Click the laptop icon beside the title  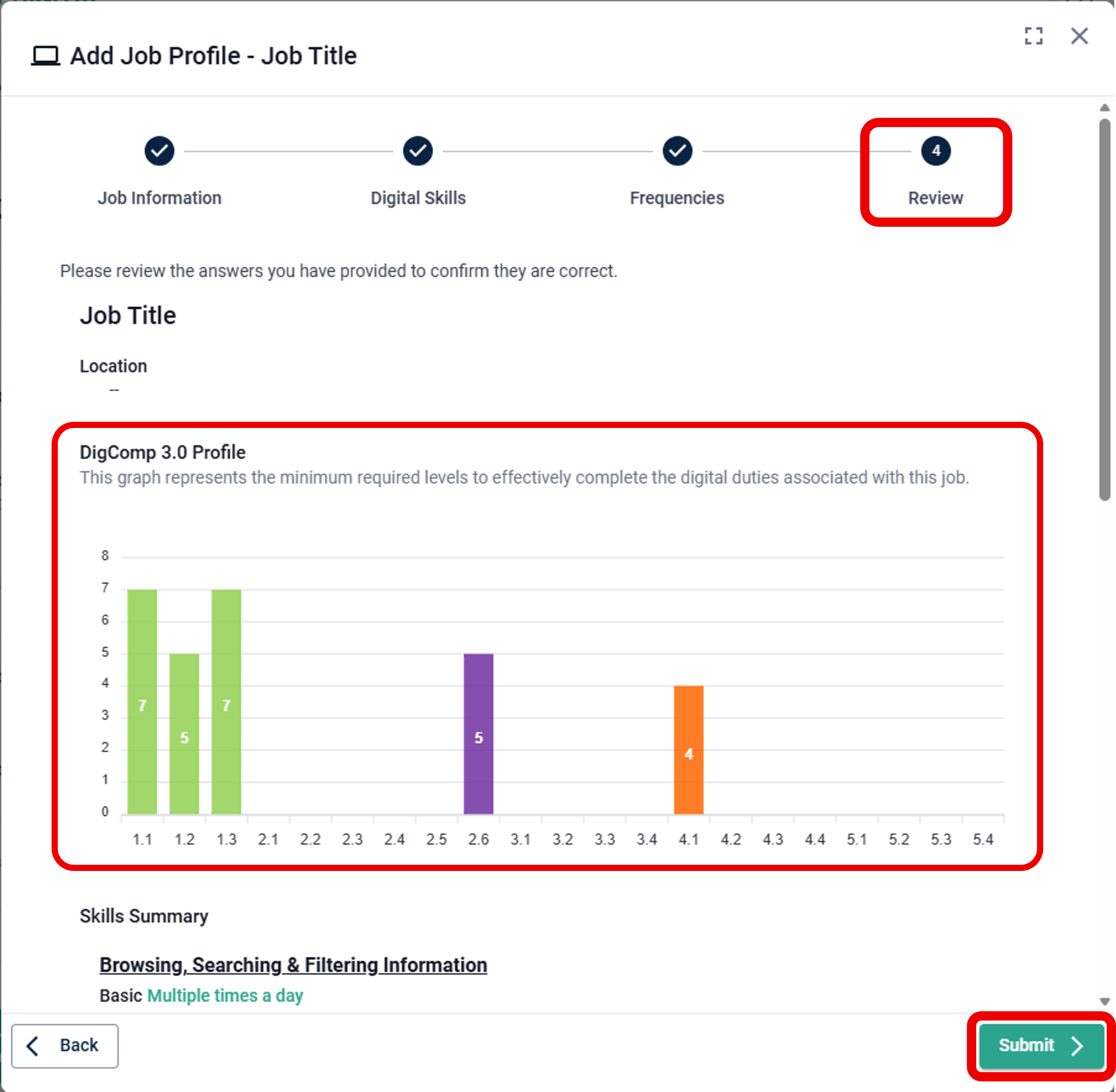pyautogui.click(x=45, y=56)
